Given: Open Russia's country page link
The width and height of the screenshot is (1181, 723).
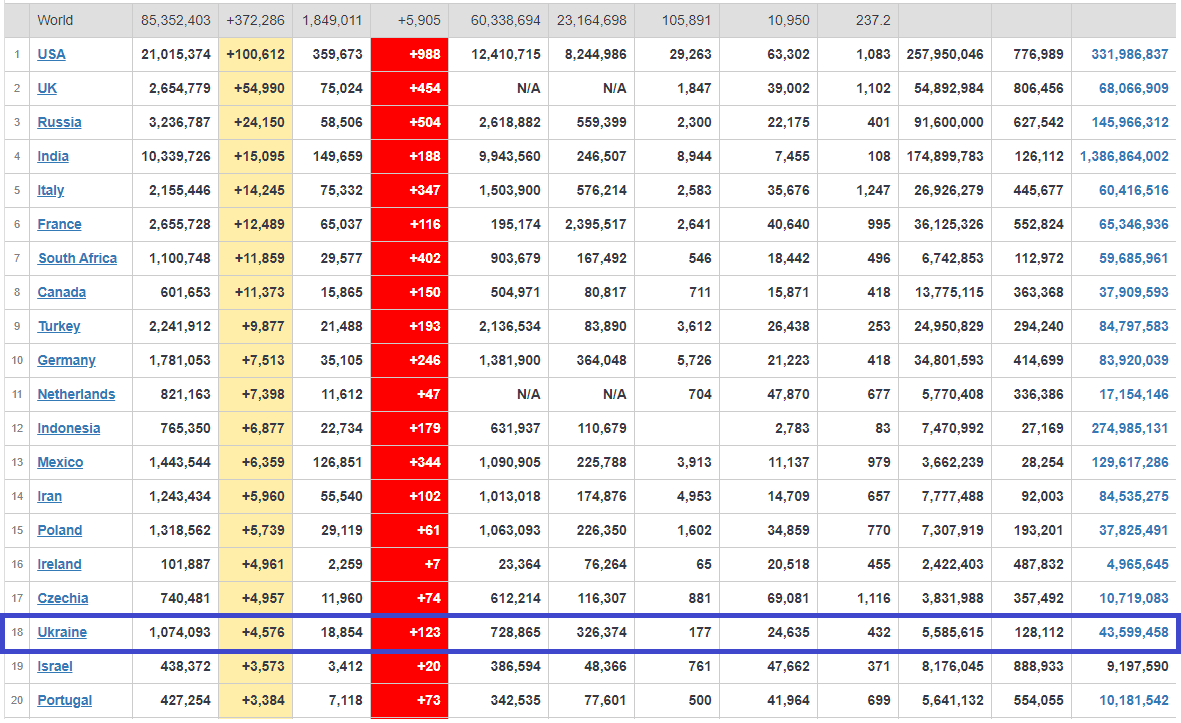Looking at the screenshot, I should point(59,122).
